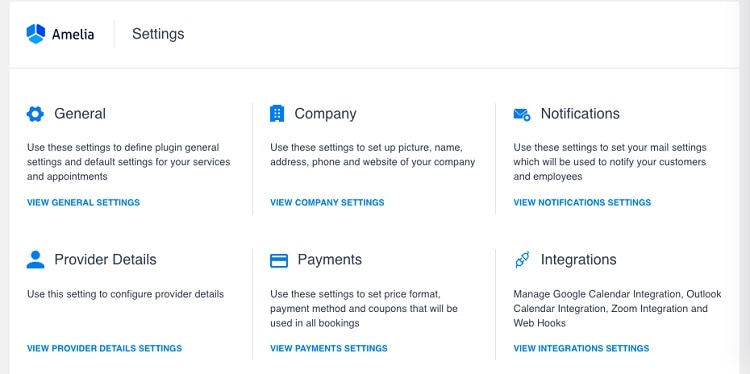Screen dimensions: 750x374
Task: Click the Provider Details person icon
Action: [35, 260]
